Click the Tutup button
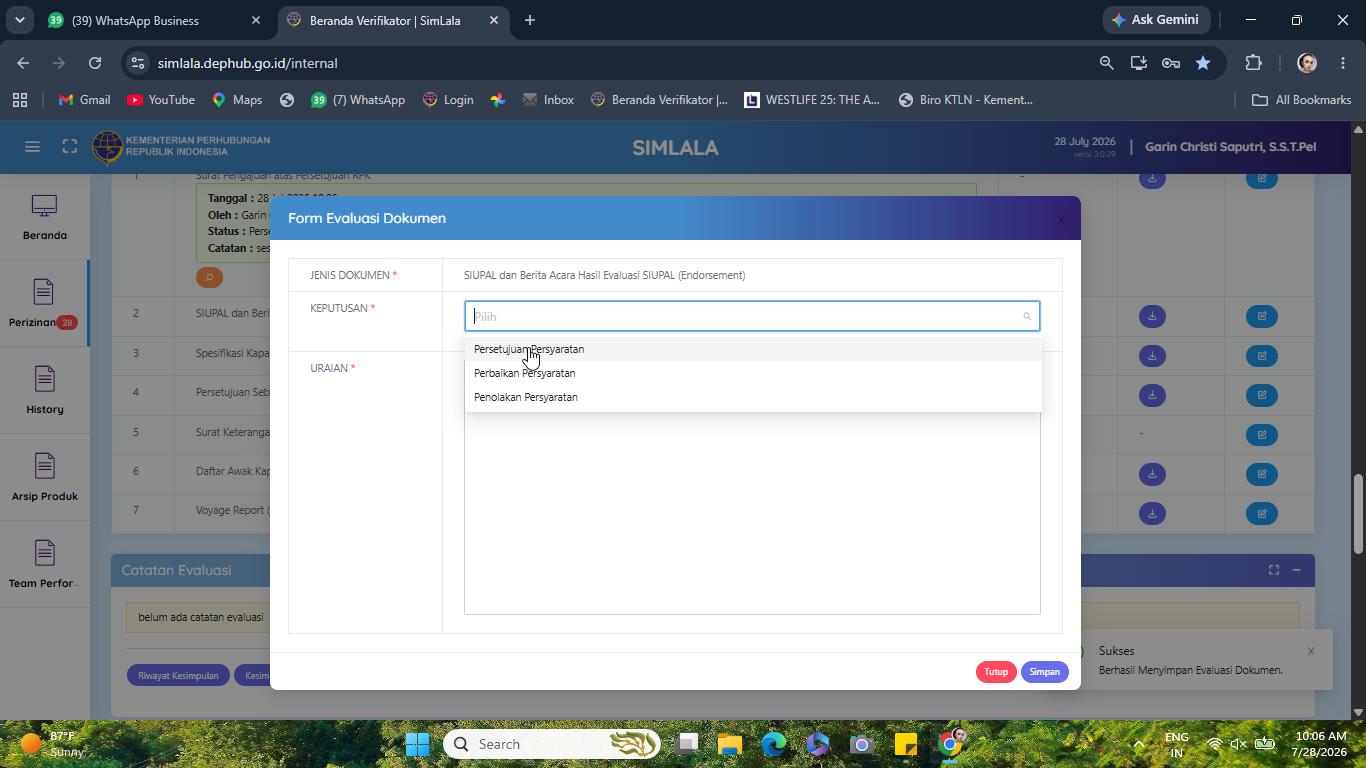 click(995, 672)
